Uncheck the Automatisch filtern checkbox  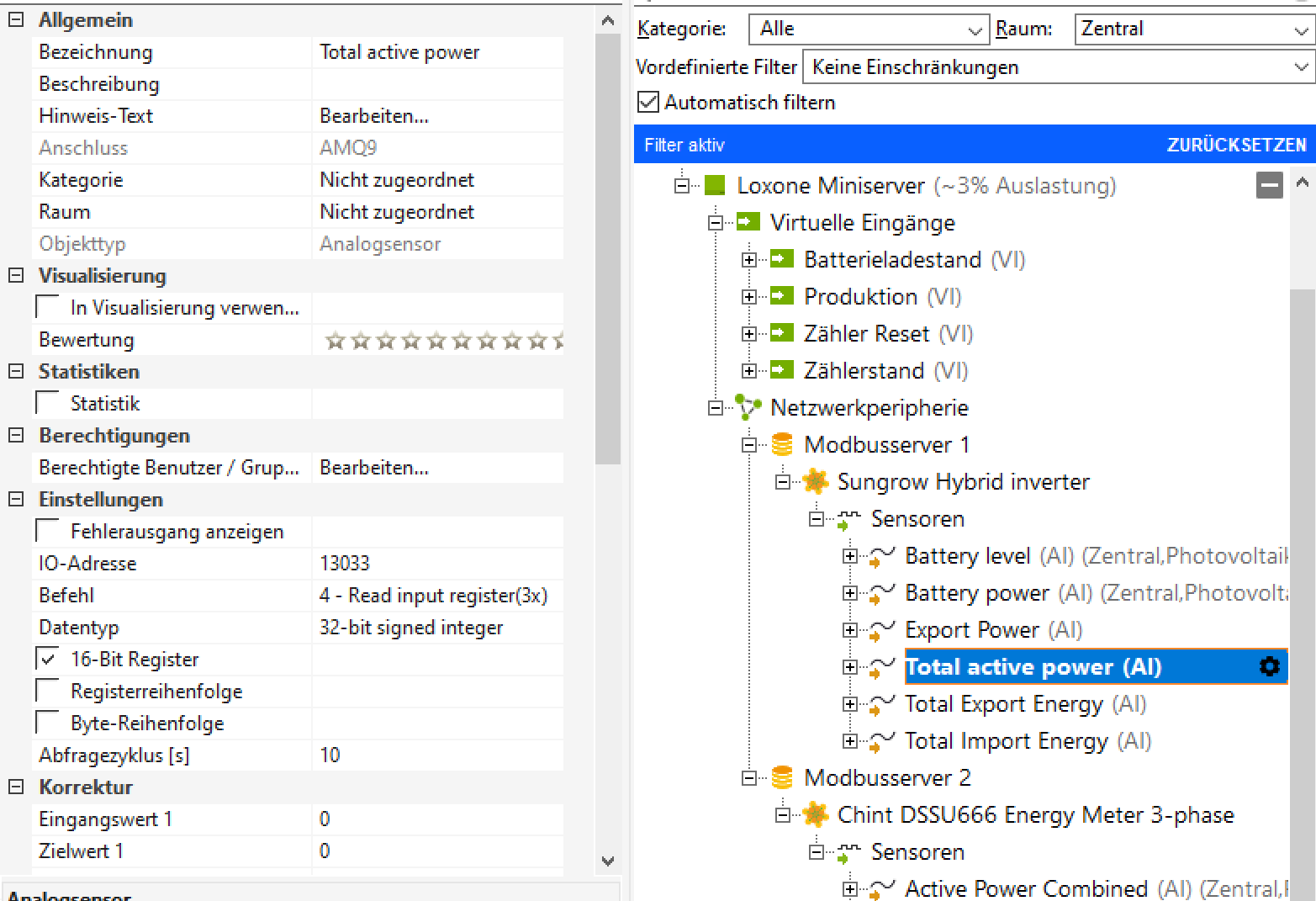tap(647, 103)
